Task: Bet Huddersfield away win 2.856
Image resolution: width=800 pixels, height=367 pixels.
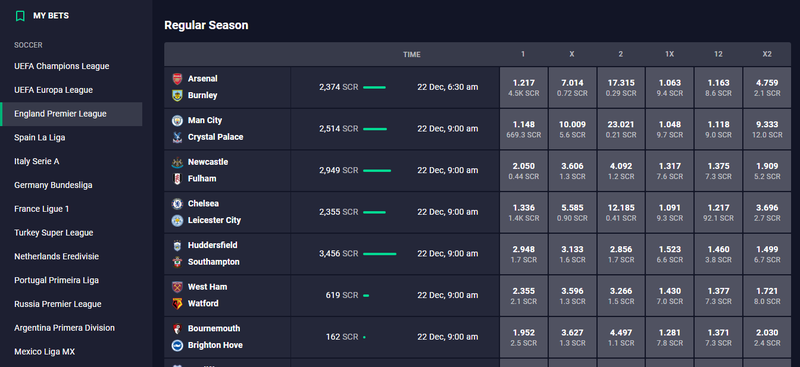Action: pos(621,254)
